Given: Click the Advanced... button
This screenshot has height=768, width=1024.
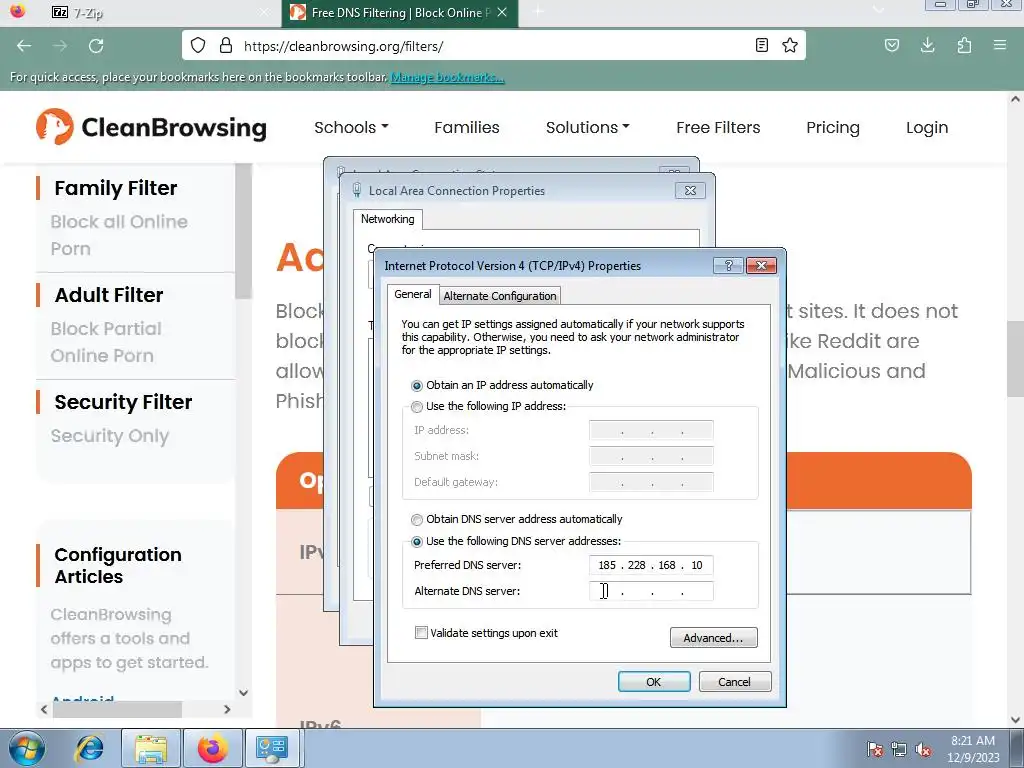Looking at the screenshot, I should pyautogui.click(x=714, y=638).
